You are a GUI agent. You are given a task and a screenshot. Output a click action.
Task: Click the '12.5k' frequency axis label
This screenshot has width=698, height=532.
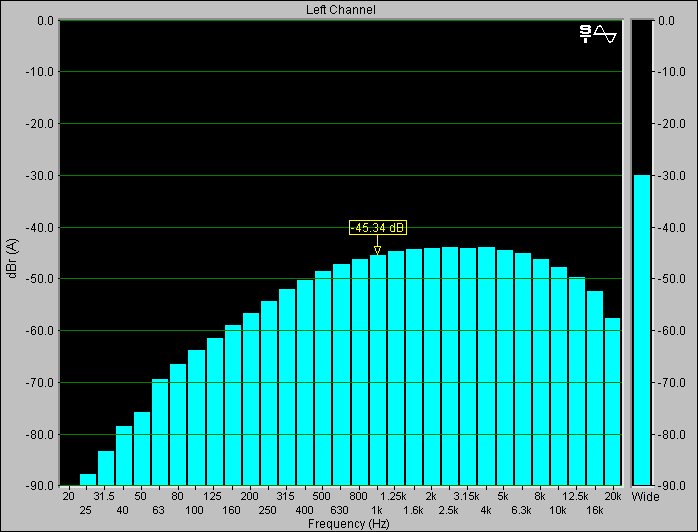[x=575, y=496]
